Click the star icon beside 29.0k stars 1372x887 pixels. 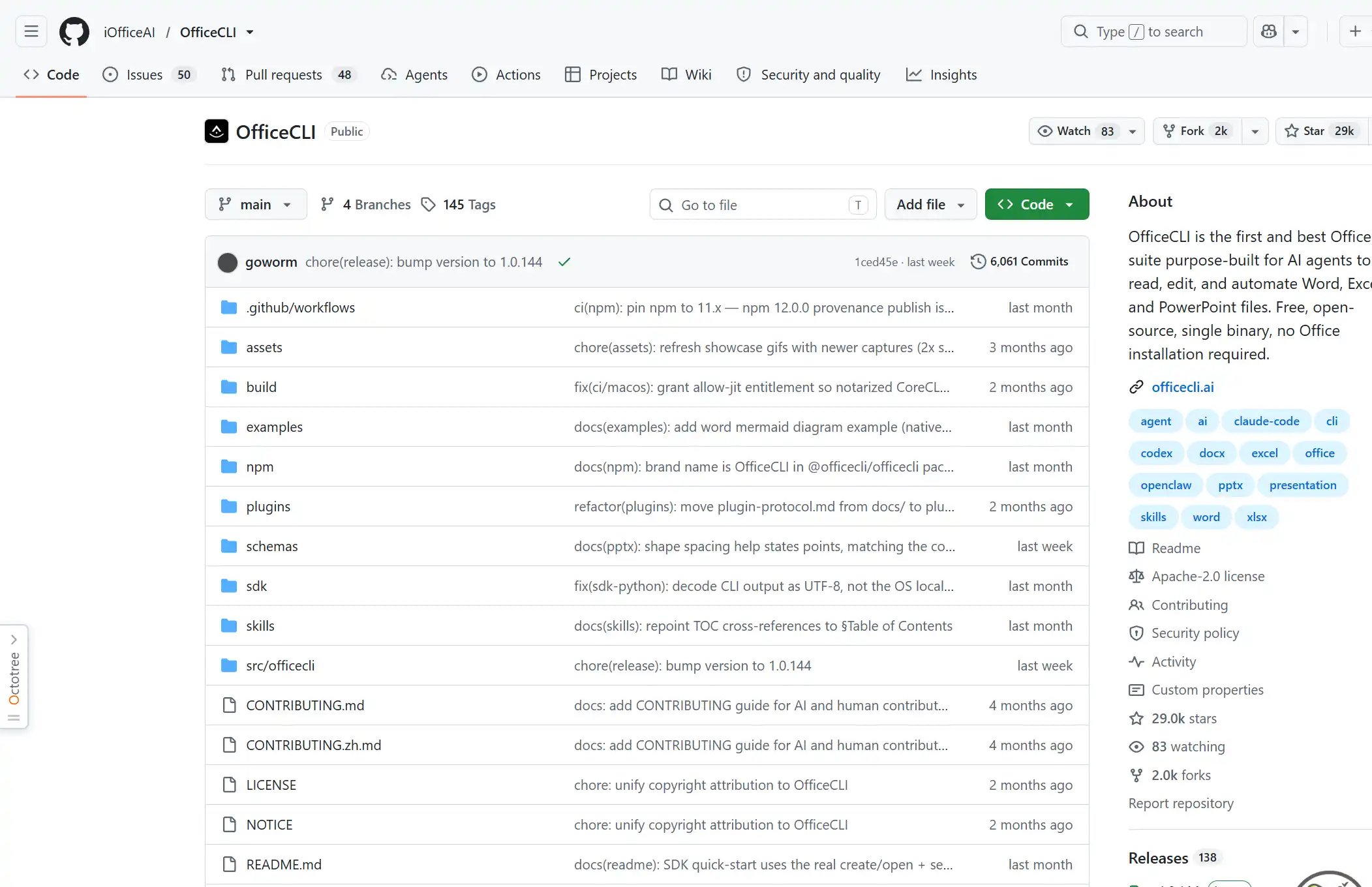click(x=1136, y=718)
